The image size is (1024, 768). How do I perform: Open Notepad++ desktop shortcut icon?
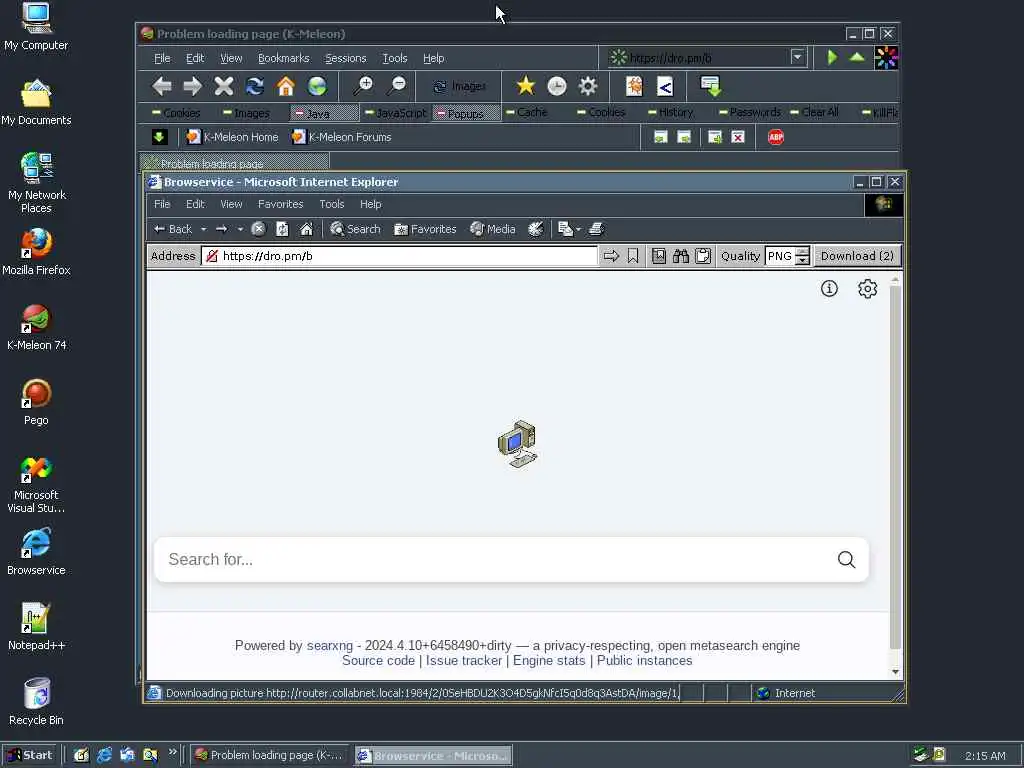coord(36,627)
